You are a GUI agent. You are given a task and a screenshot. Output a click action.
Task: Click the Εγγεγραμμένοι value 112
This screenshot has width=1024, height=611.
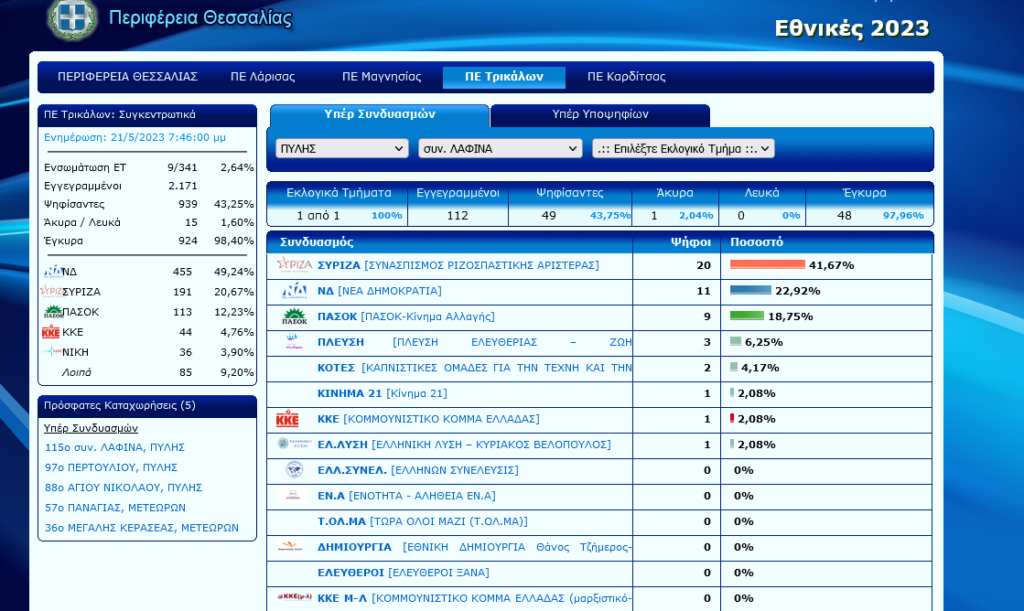pos(457,215)
